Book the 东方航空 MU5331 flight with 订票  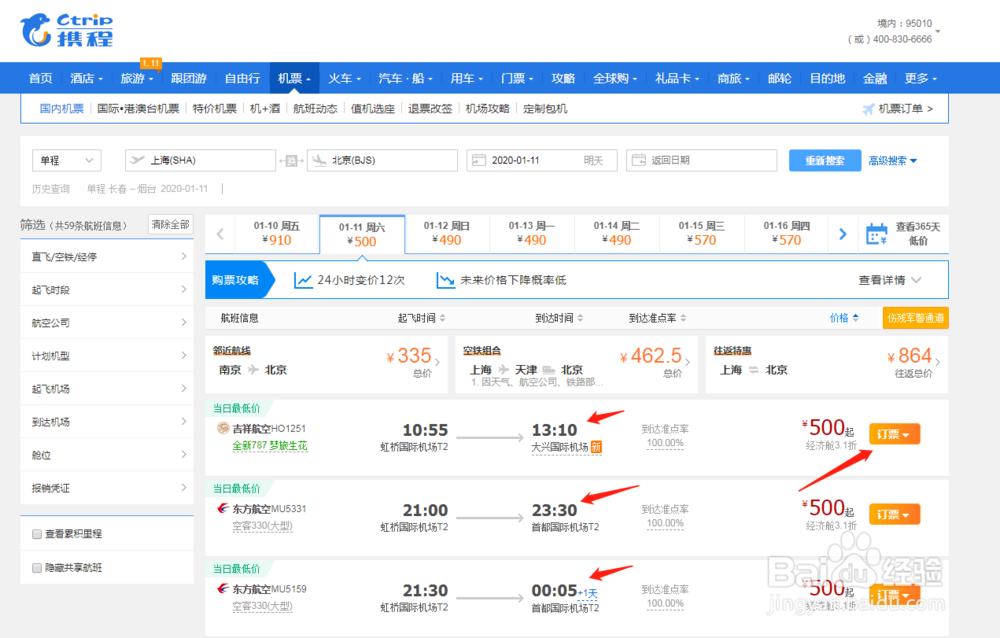894,514
